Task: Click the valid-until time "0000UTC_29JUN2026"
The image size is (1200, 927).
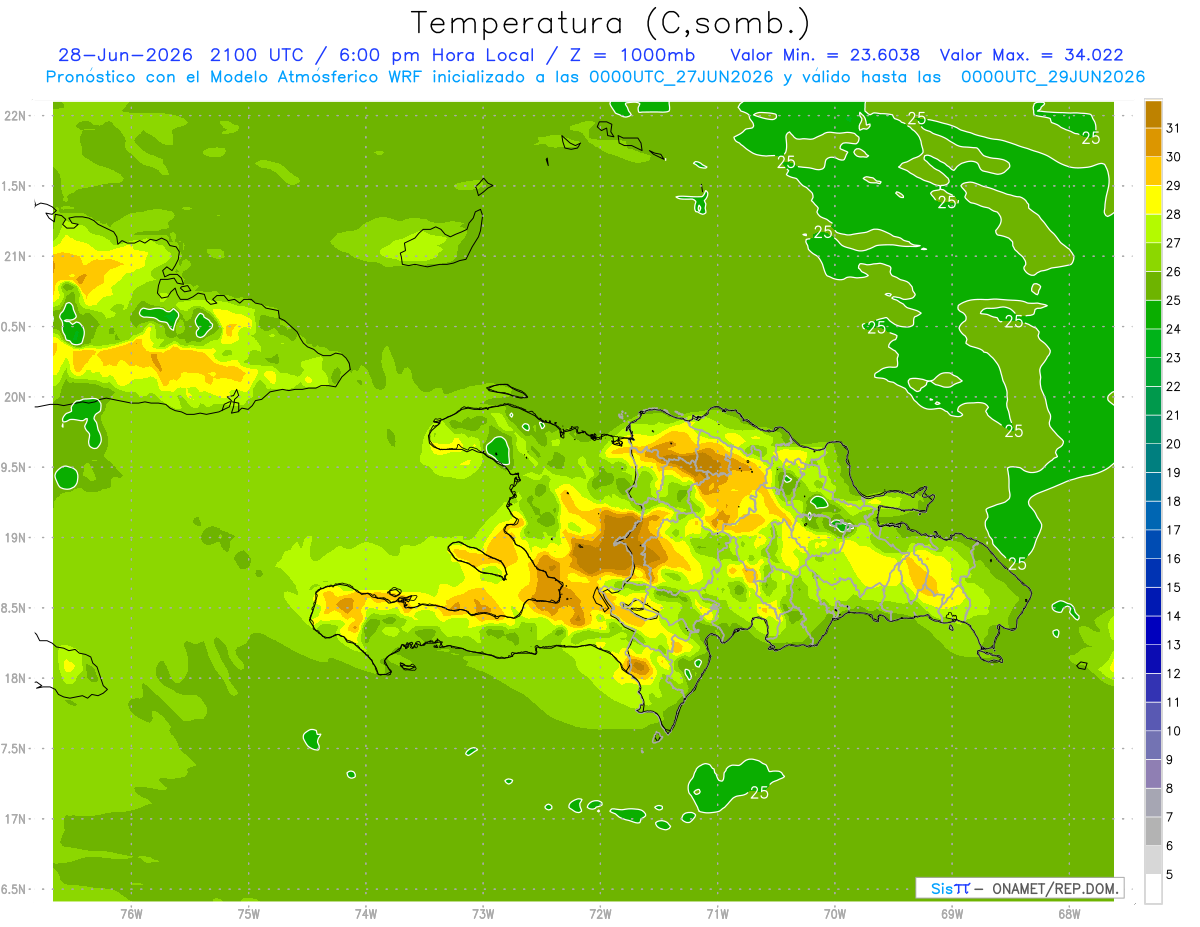Action: (1052, 77)
